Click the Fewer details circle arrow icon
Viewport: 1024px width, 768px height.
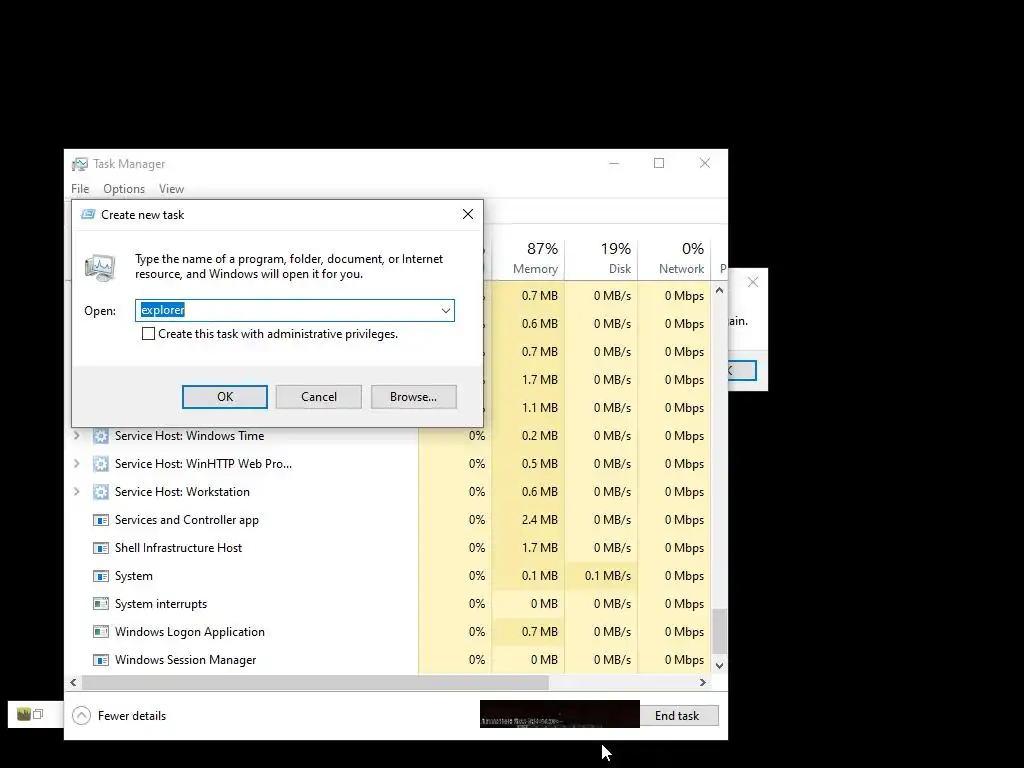click(81, 716)
